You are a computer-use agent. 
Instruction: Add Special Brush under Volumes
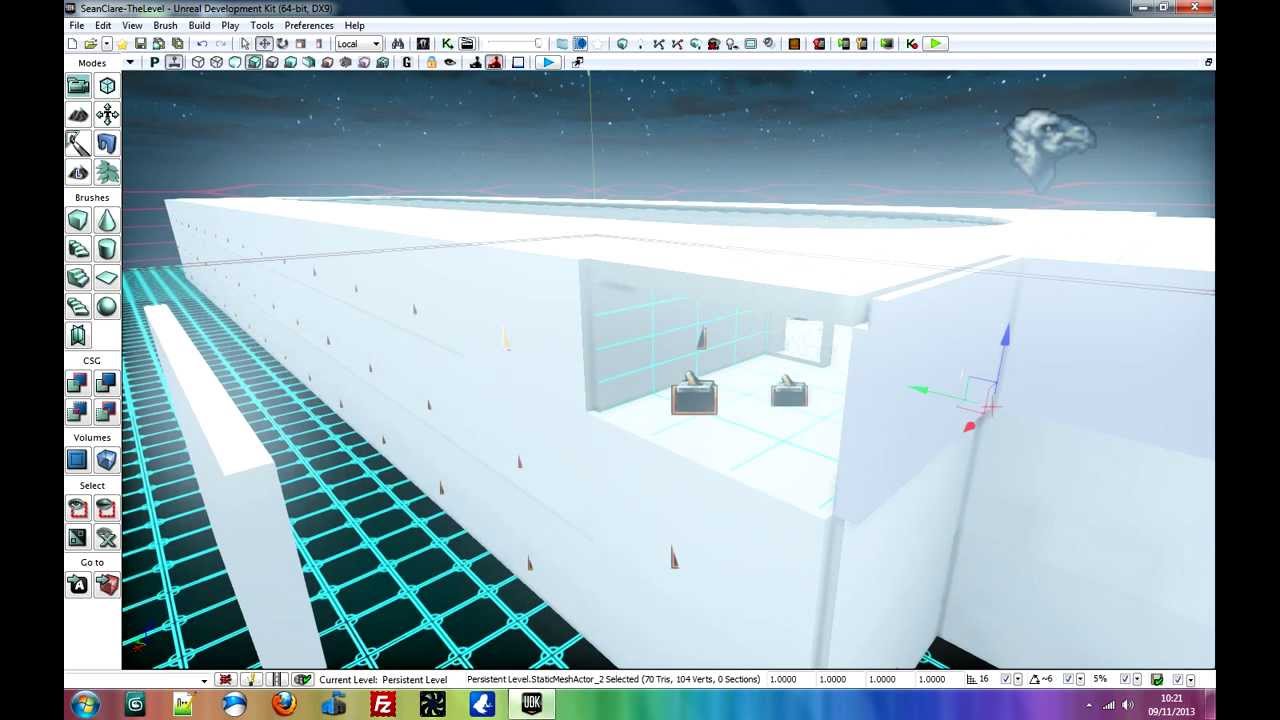coord(78,460)
